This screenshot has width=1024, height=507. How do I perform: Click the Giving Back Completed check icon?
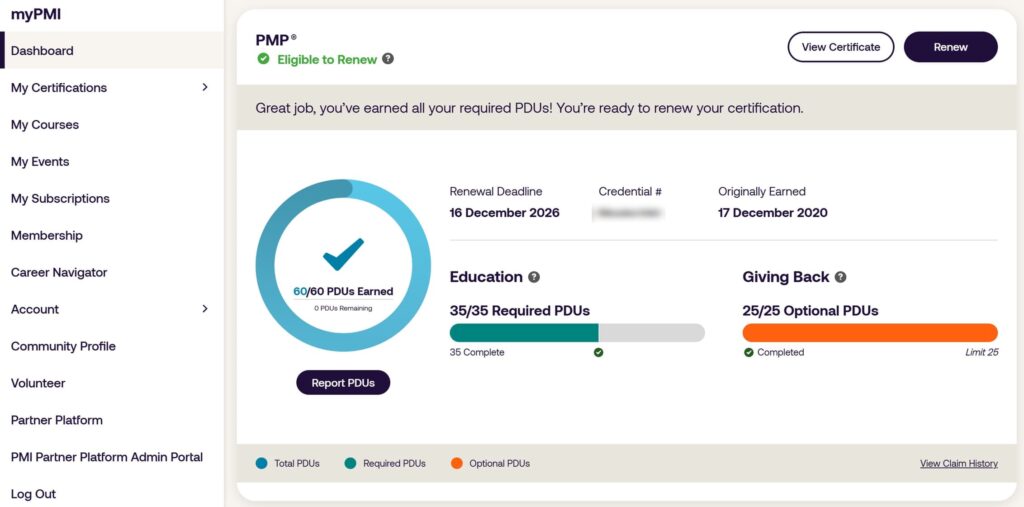point(748,352)
